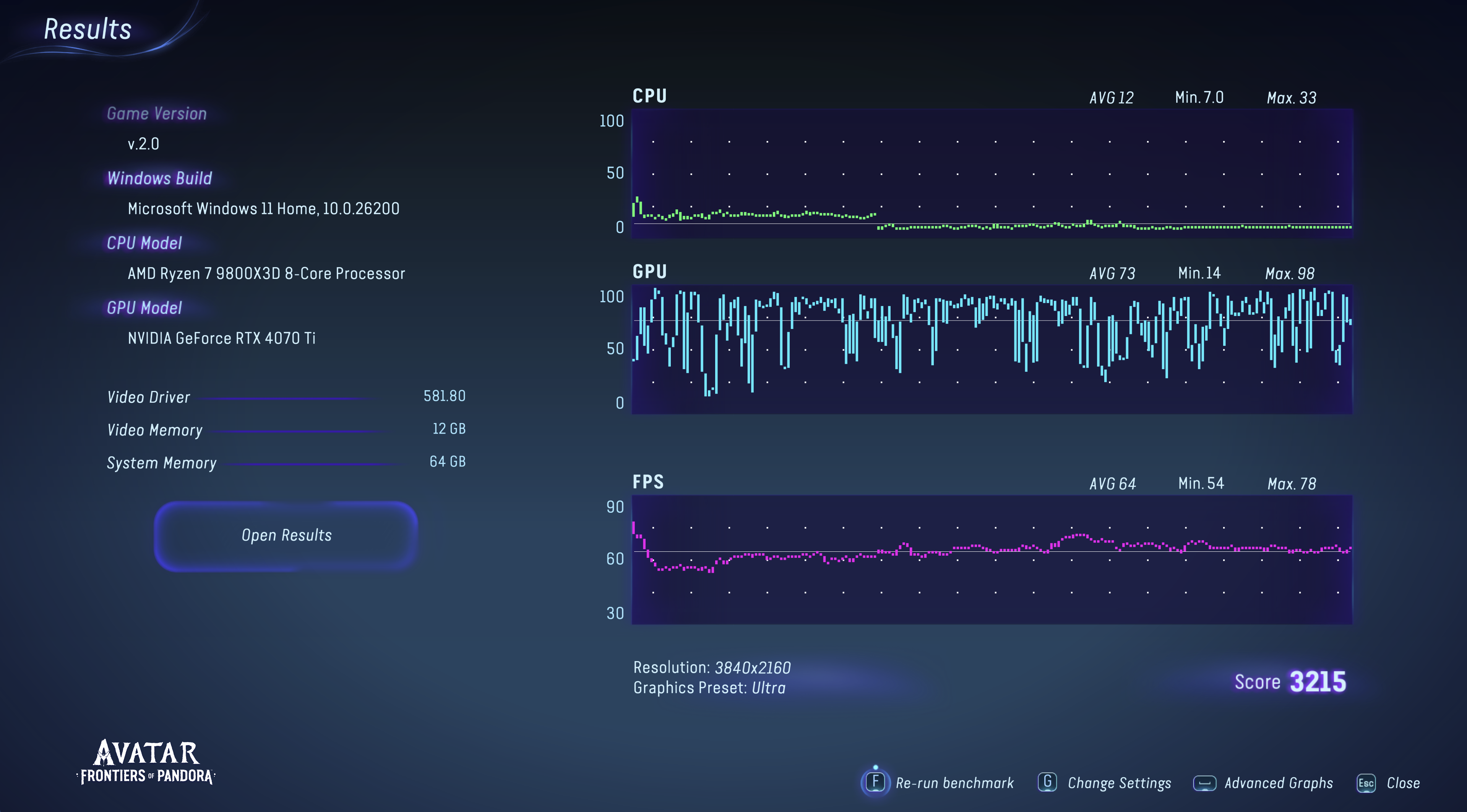Screen dimensions: 1467x812
Task: Click the GPU usage graph
Action: coord(992,349)
